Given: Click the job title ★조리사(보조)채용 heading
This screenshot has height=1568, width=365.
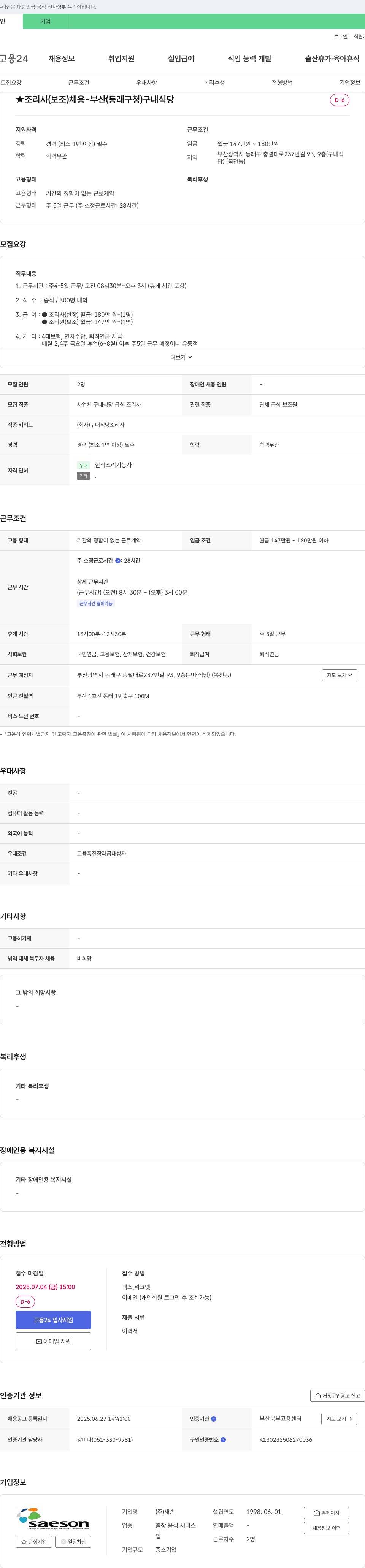Looking at the screenshot, I should point(95,99).
